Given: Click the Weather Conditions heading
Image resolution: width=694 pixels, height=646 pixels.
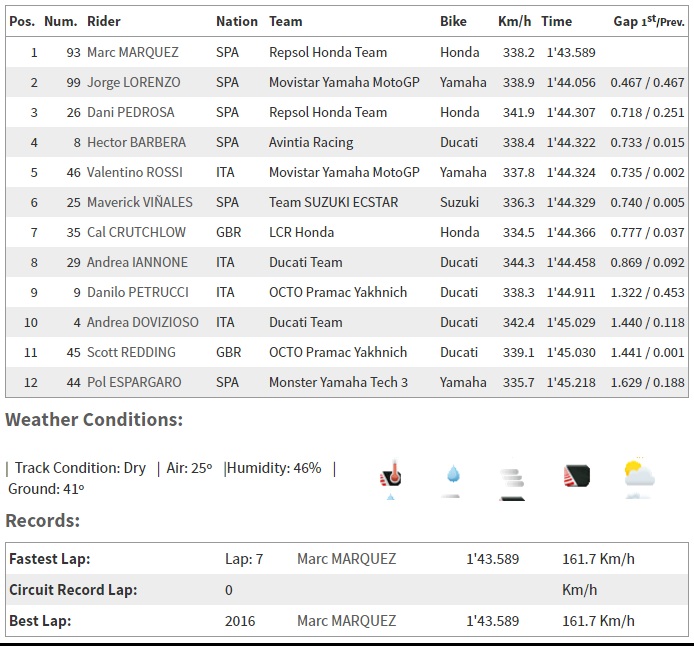Looking at the screenshot, I should point(94,419).
